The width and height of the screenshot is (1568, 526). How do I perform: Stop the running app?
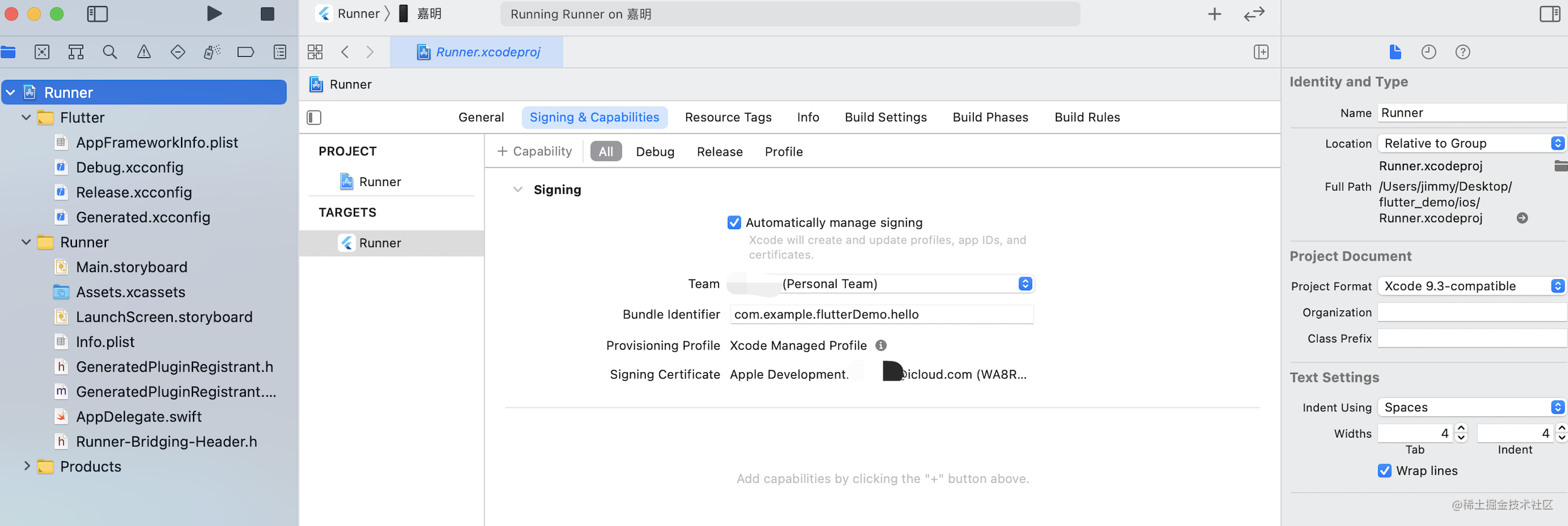pyautogui.click(x=267, y=13)
